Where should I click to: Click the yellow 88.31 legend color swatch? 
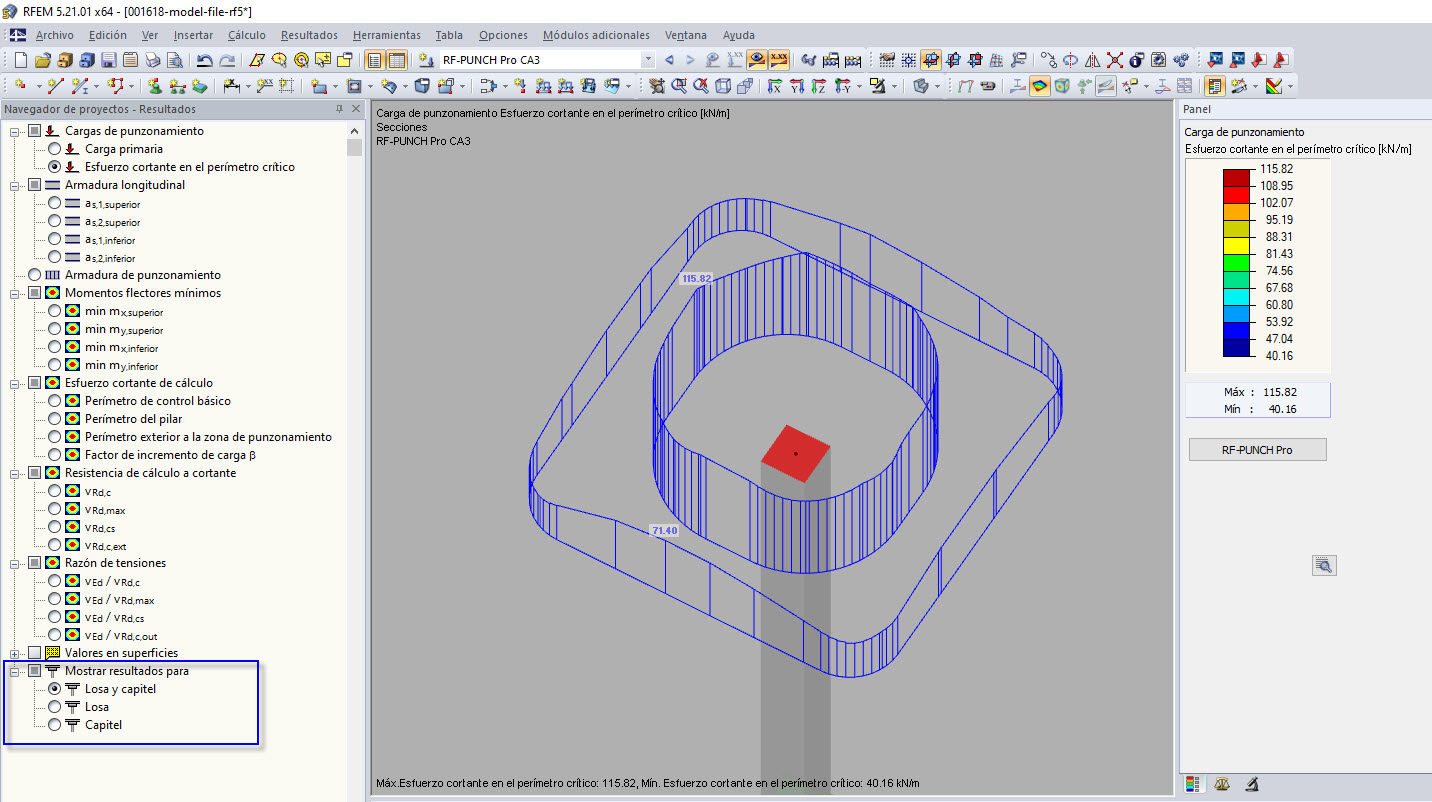click(1236, 245)
